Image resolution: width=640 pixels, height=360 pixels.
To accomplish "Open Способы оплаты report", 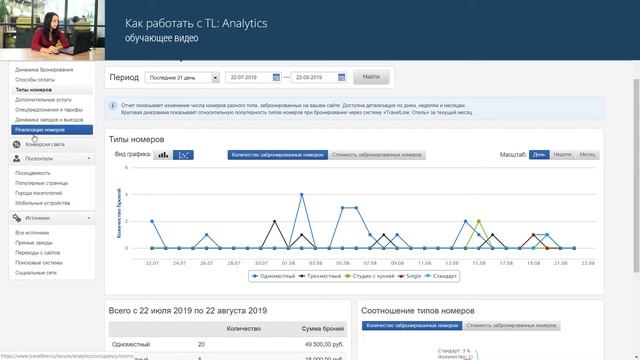I will pyautogui.click(x=35, y=80).
